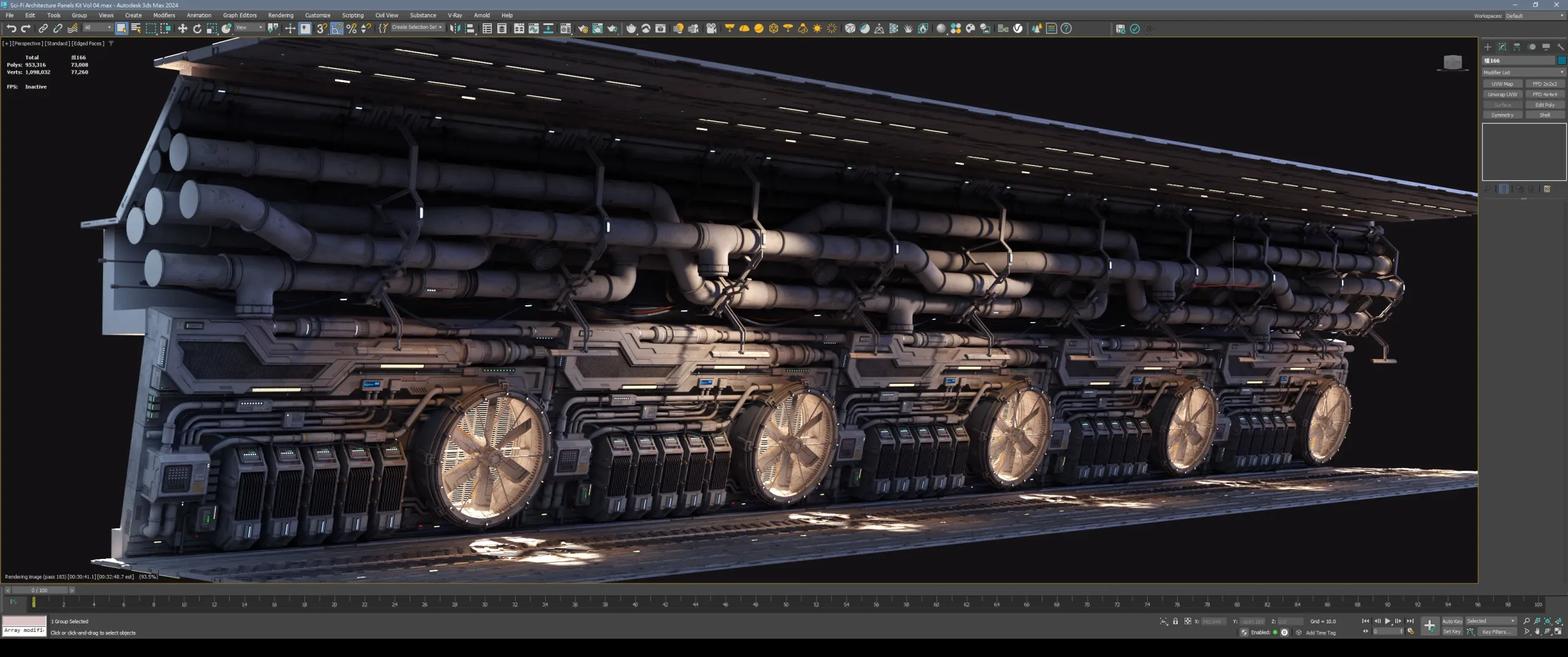Expand the Modifier List dropdown
The width and height of the screenshot is (1568, 657).
pos(1523,72)
